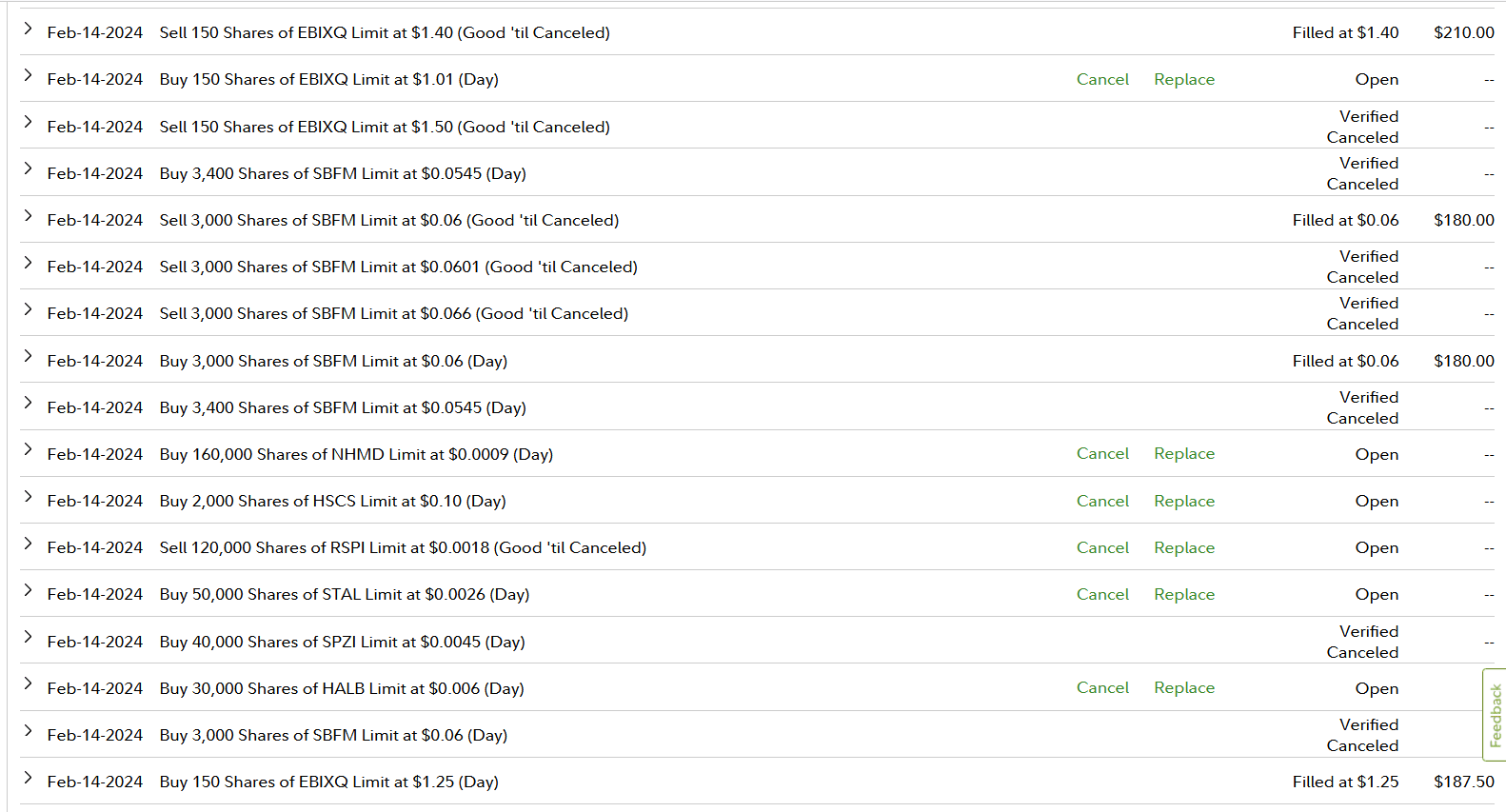Cancel the HSCS buy order
1506x812 pixels.
[x=1102, y=502]
